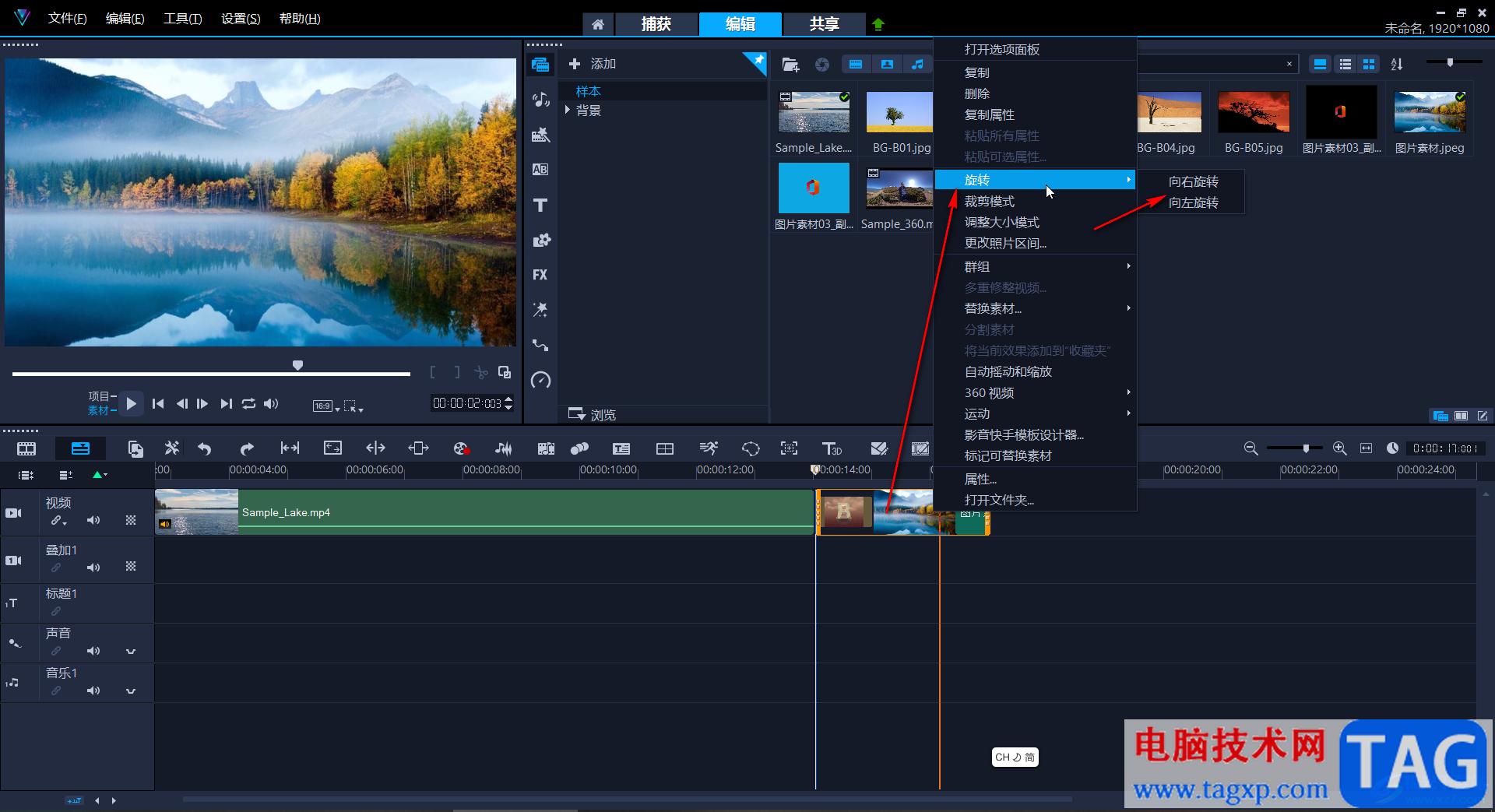Viewport: 1495px width, 812px height.
Task: Open the preview resize/crop mode dropdown
Action: (x=354, y=406)
